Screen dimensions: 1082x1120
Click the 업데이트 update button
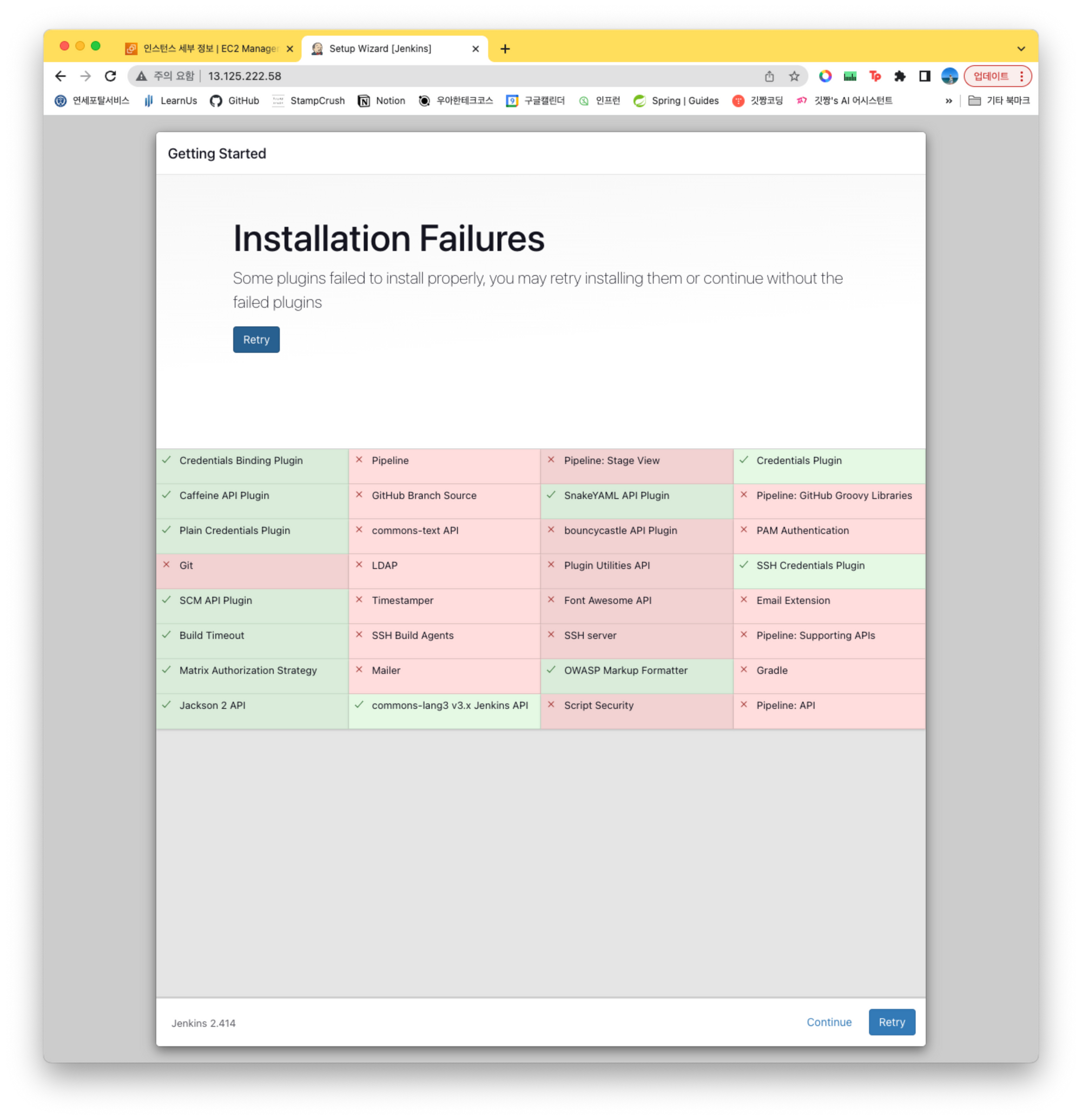coord(991,76)
